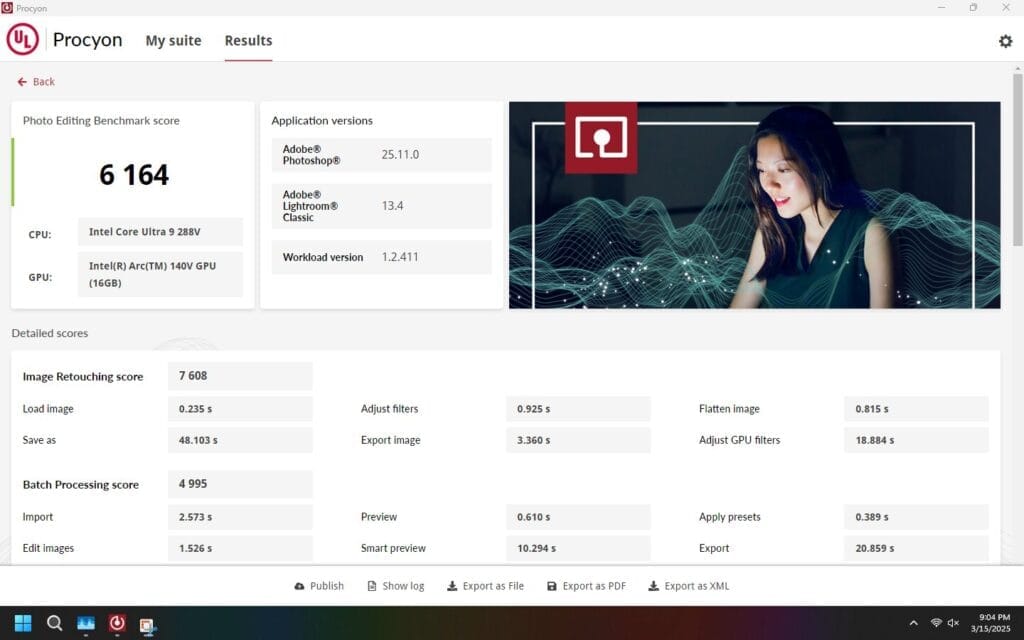
Task: Select Export image time 3.360 s
Action: tap(578, 440)
